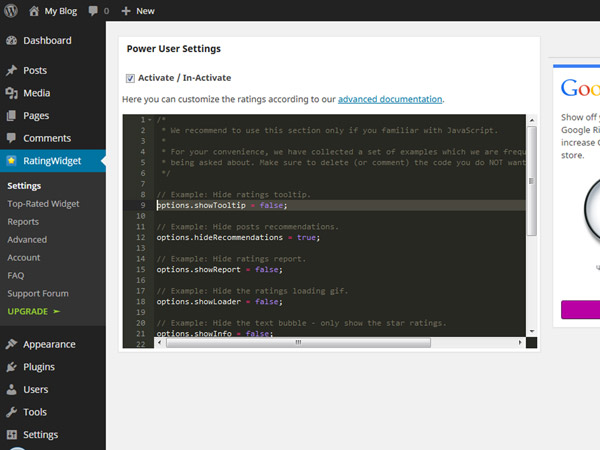
Task: Open Account submenu
Action: 24,258
